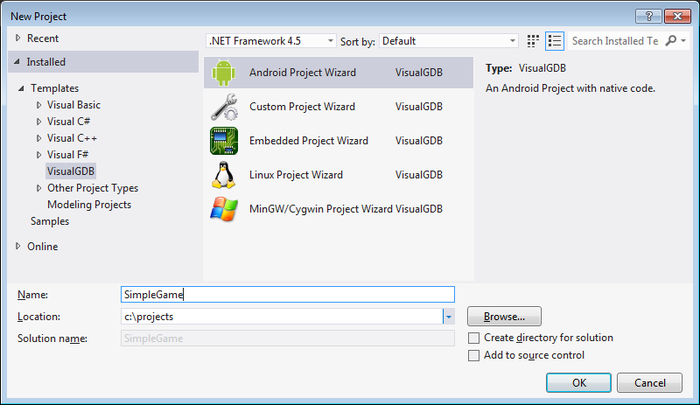Select Visual C++ template category

(x=72, y=138)
